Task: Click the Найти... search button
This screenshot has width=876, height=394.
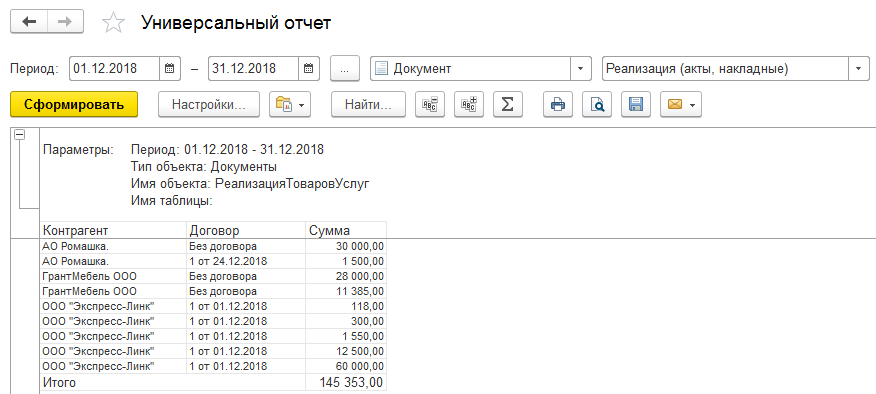Action: coord(368,104)
